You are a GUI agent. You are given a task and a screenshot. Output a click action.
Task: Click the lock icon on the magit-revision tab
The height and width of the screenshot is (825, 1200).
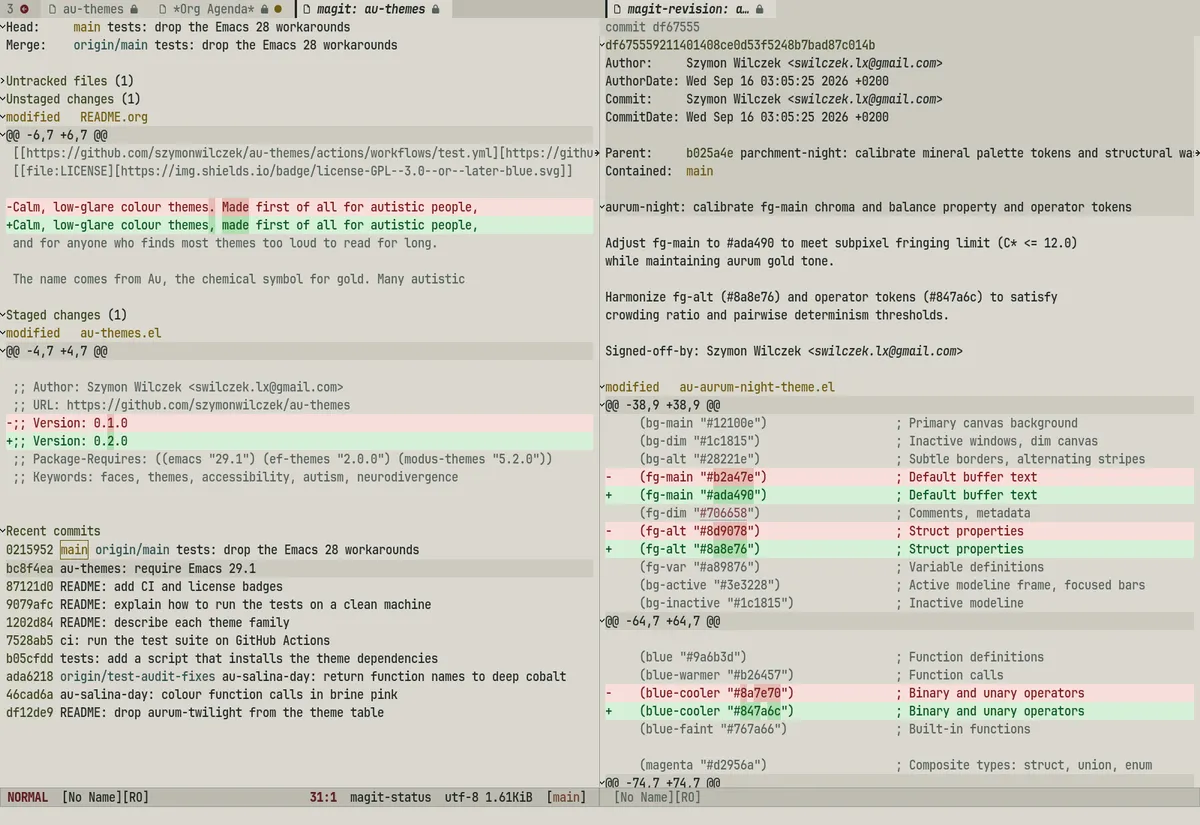760,9
